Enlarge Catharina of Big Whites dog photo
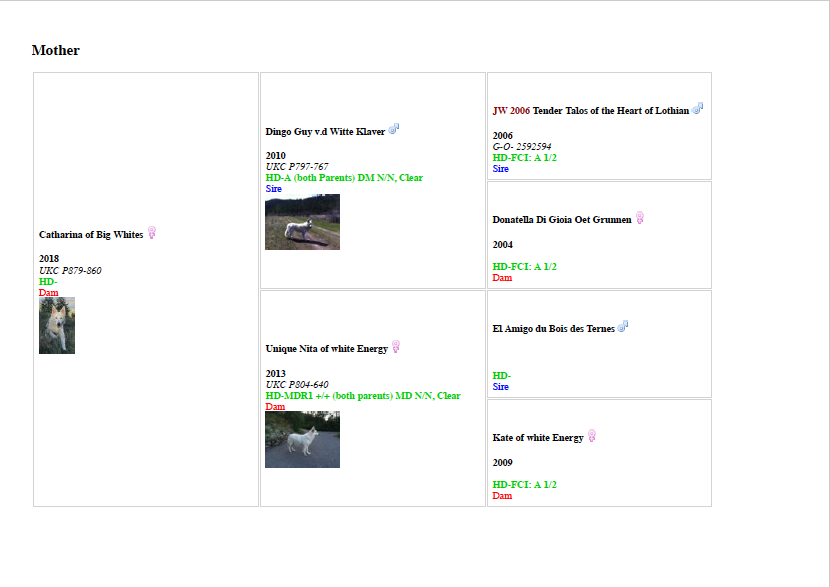The height and width of the screenshot is (587, 830). [57, 326]
